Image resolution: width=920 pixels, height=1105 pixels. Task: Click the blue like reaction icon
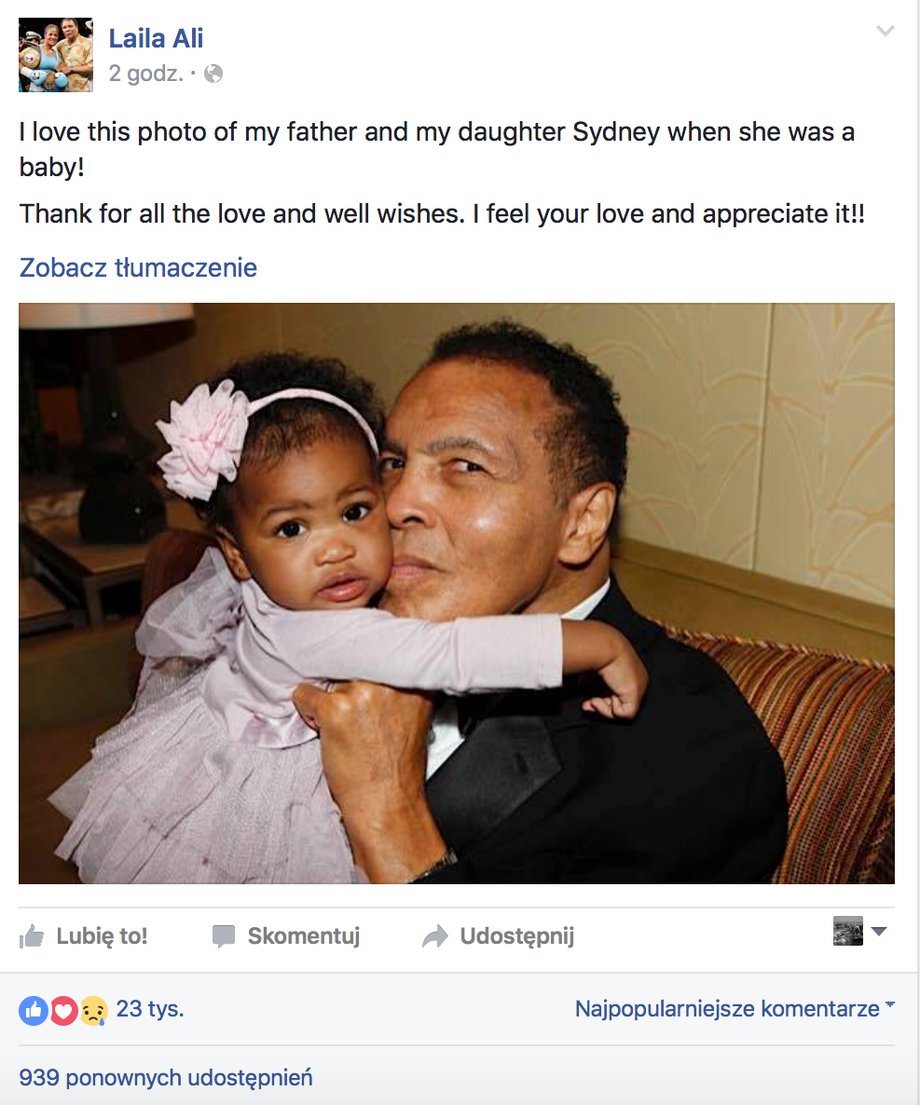(x=32, y=1011)
